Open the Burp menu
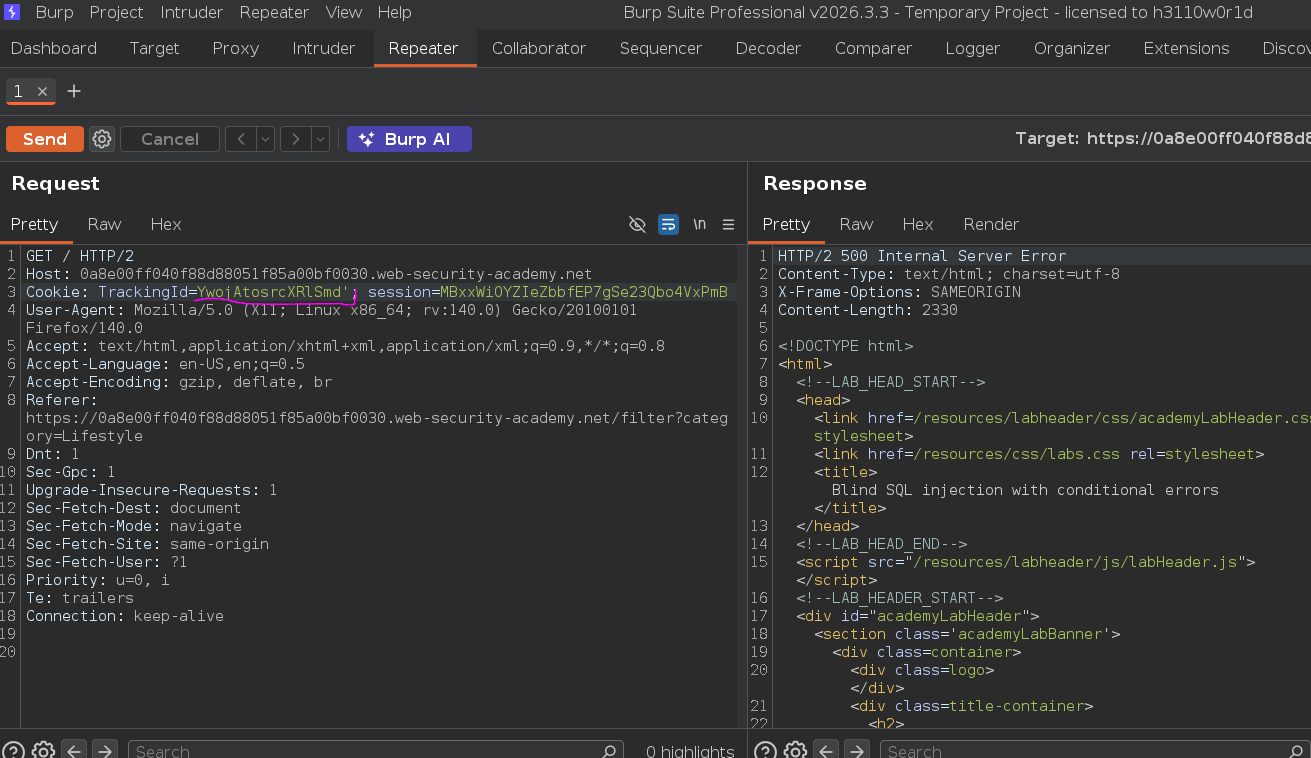 pyautogui.click(x=54, y=12)
